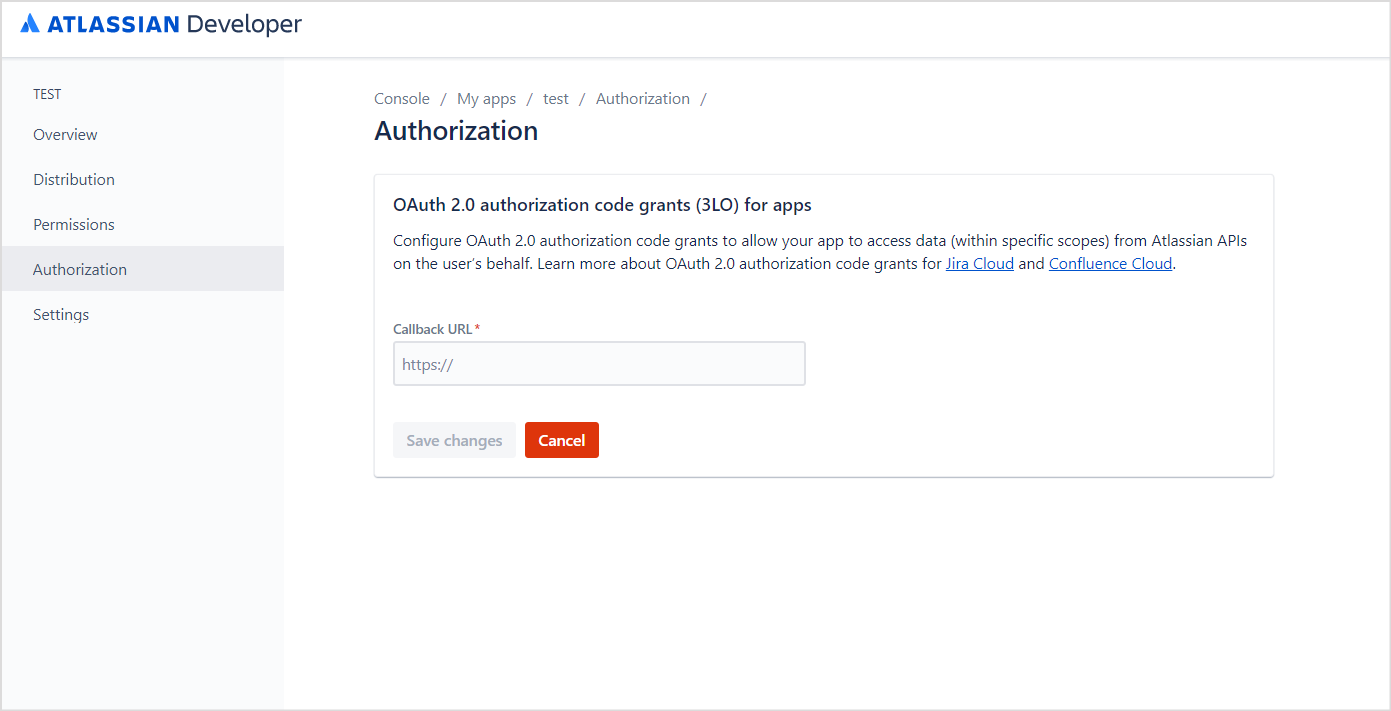Go to Distribution in the sidebar
This screenshot has width=1391, height=711.
pyautogui.click(x=74, y=180)
